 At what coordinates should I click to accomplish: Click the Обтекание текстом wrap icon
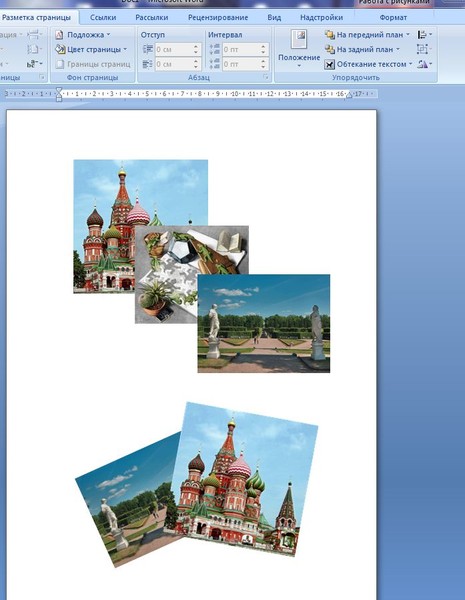coord(329,64)
